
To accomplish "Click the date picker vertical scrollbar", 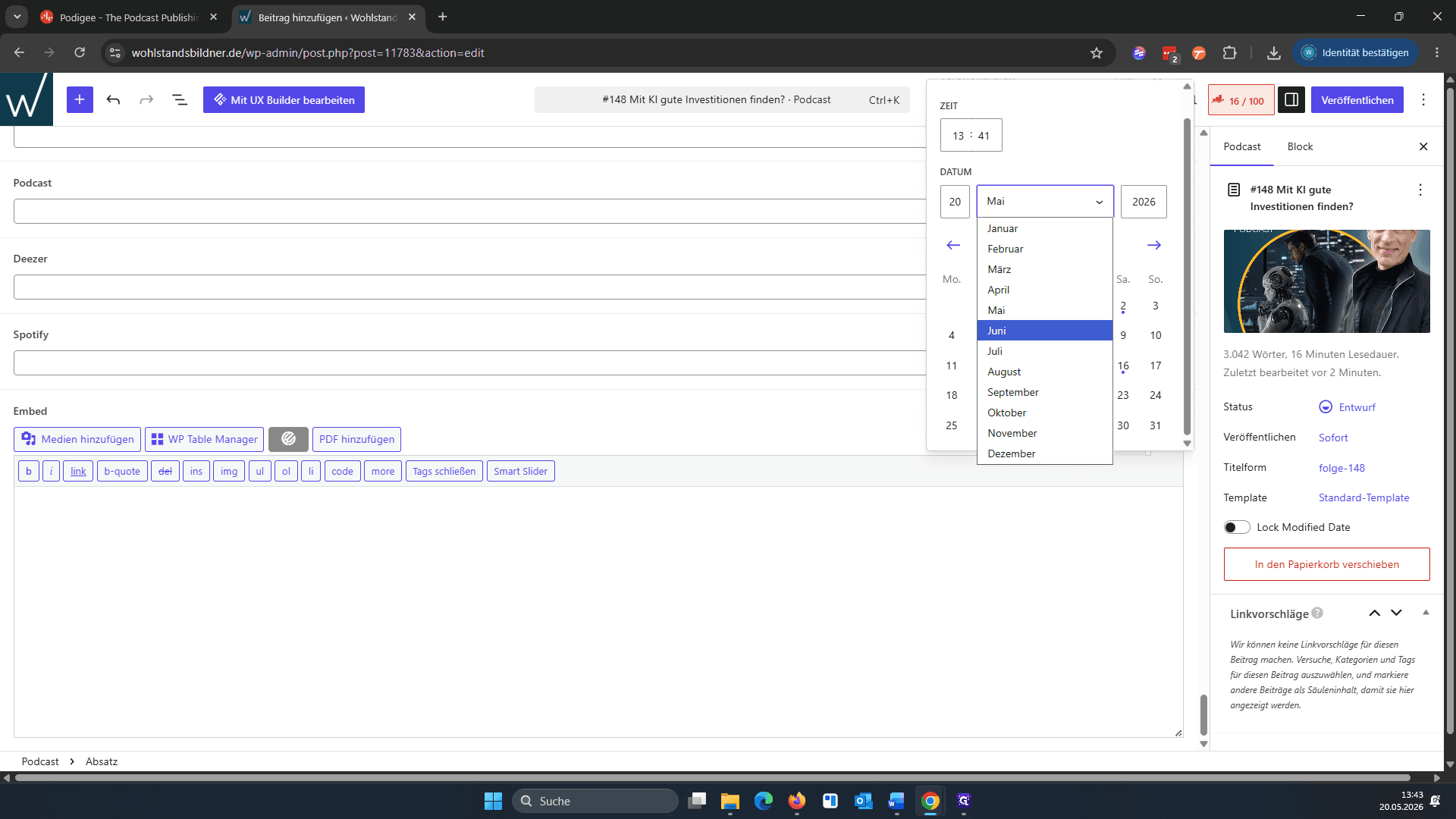I will point(1187,275).
